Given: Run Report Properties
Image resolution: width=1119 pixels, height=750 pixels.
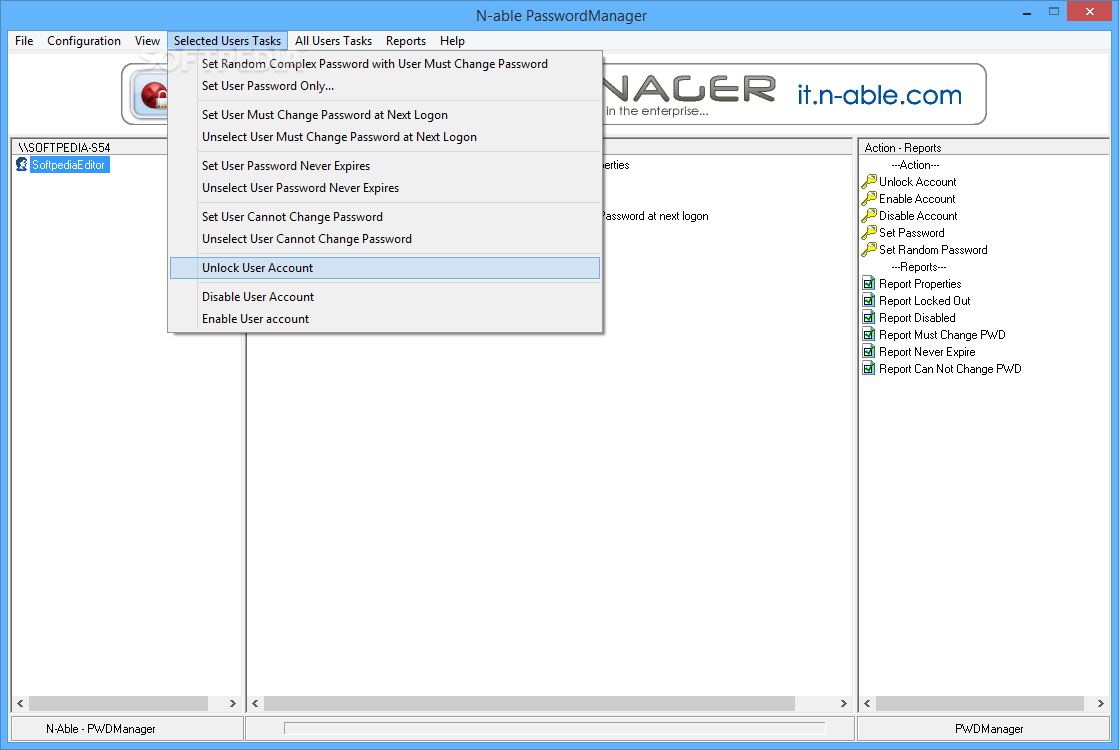Looking at the screenshot, I should point(920,284).
